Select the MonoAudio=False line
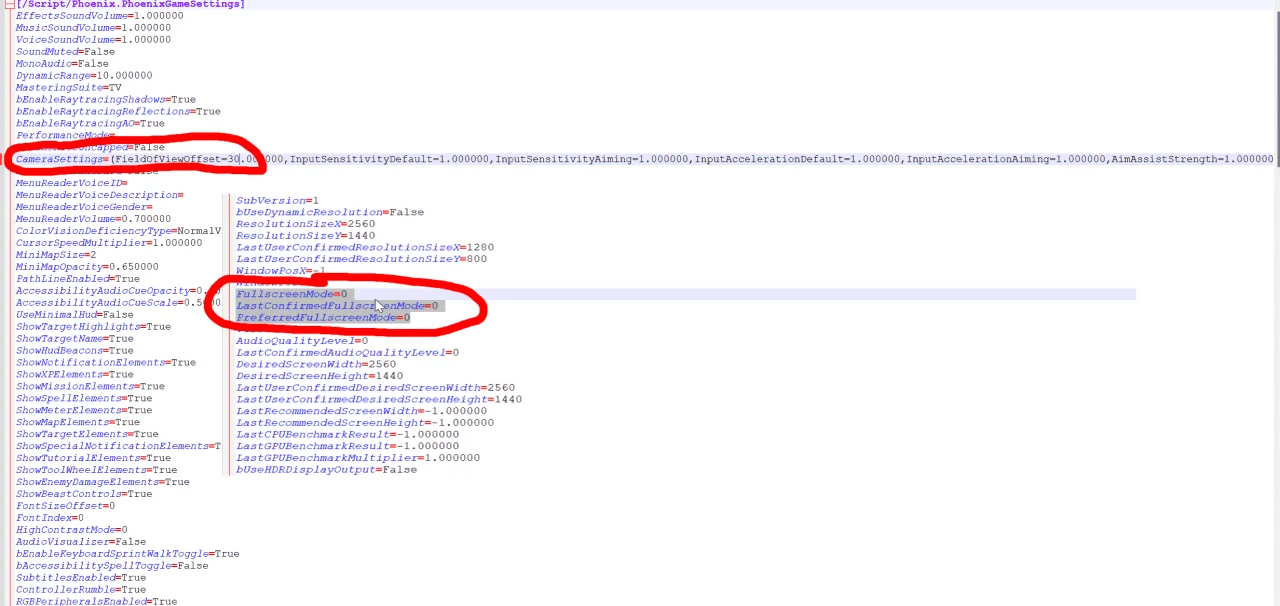 pos(62,64)
